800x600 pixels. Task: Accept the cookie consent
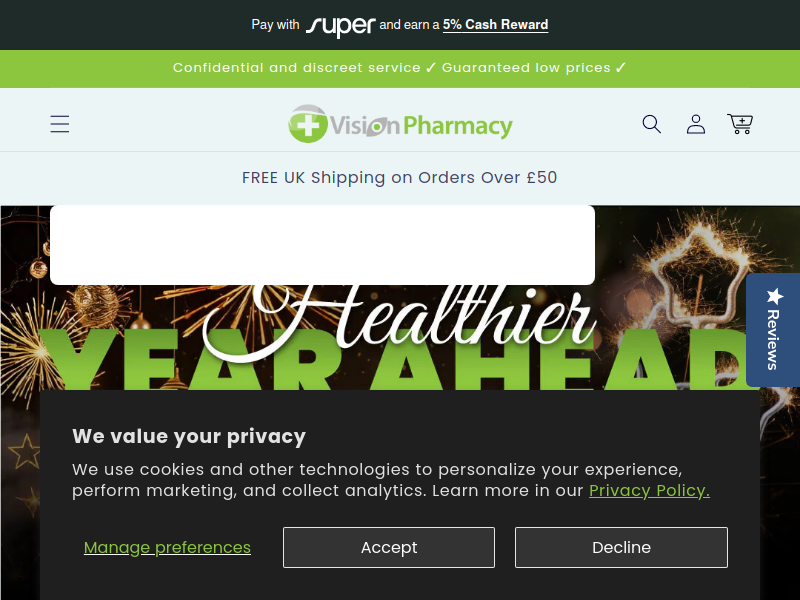coord(389,547)
